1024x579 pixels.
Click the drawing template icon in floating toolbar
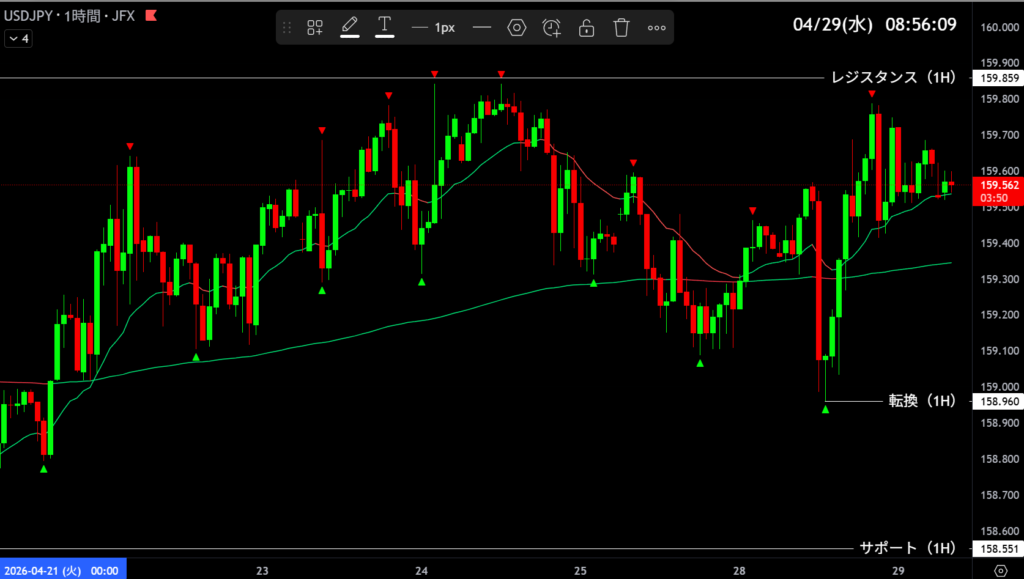point(315,28)
